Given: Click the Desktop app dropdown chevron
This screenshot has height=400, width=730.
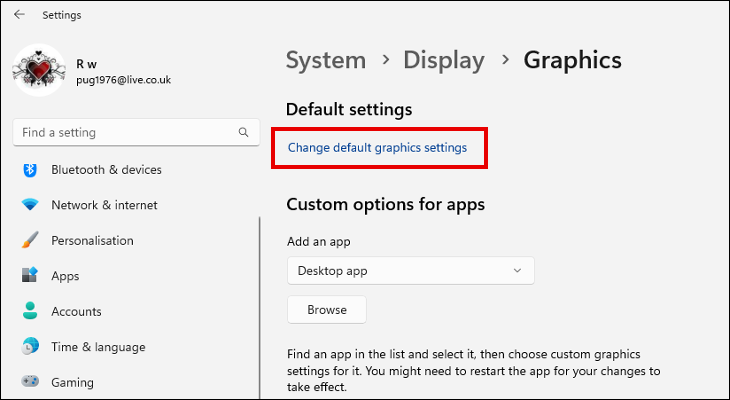Looking at the screenshot, I should pos(517,271).
